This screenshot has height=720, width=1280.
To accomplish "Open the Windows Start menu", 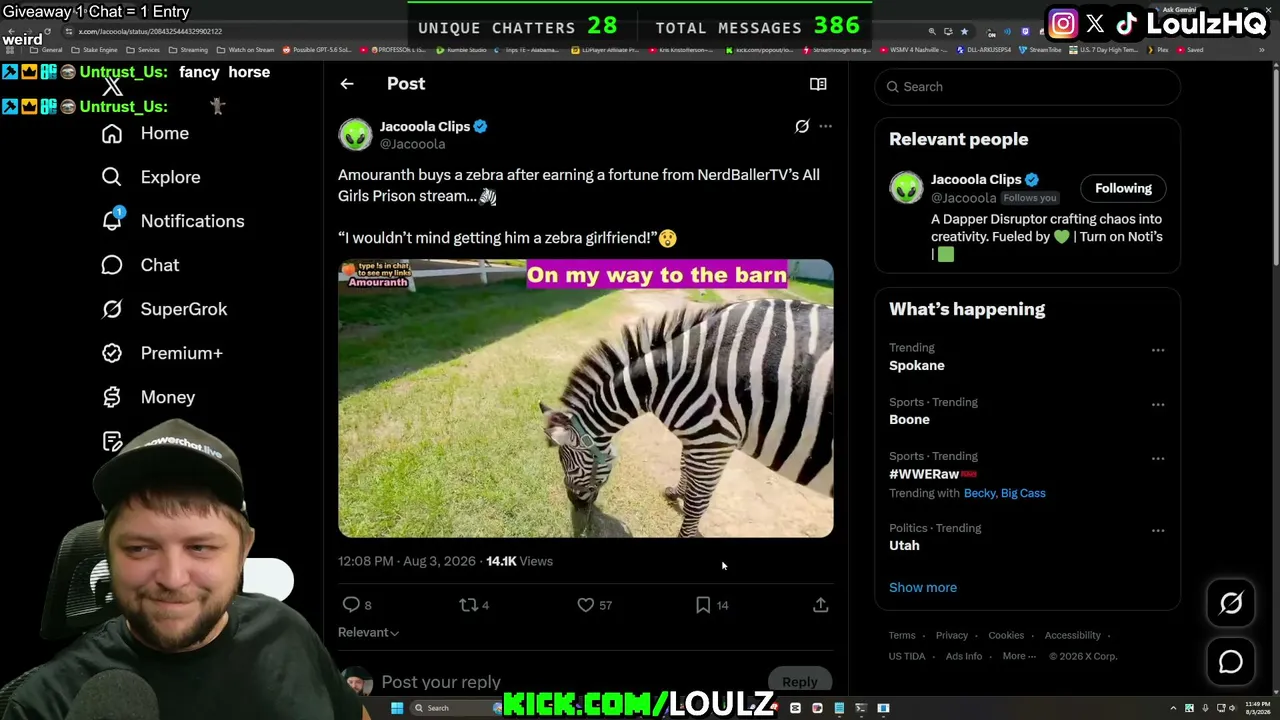I will pos(397,708).
